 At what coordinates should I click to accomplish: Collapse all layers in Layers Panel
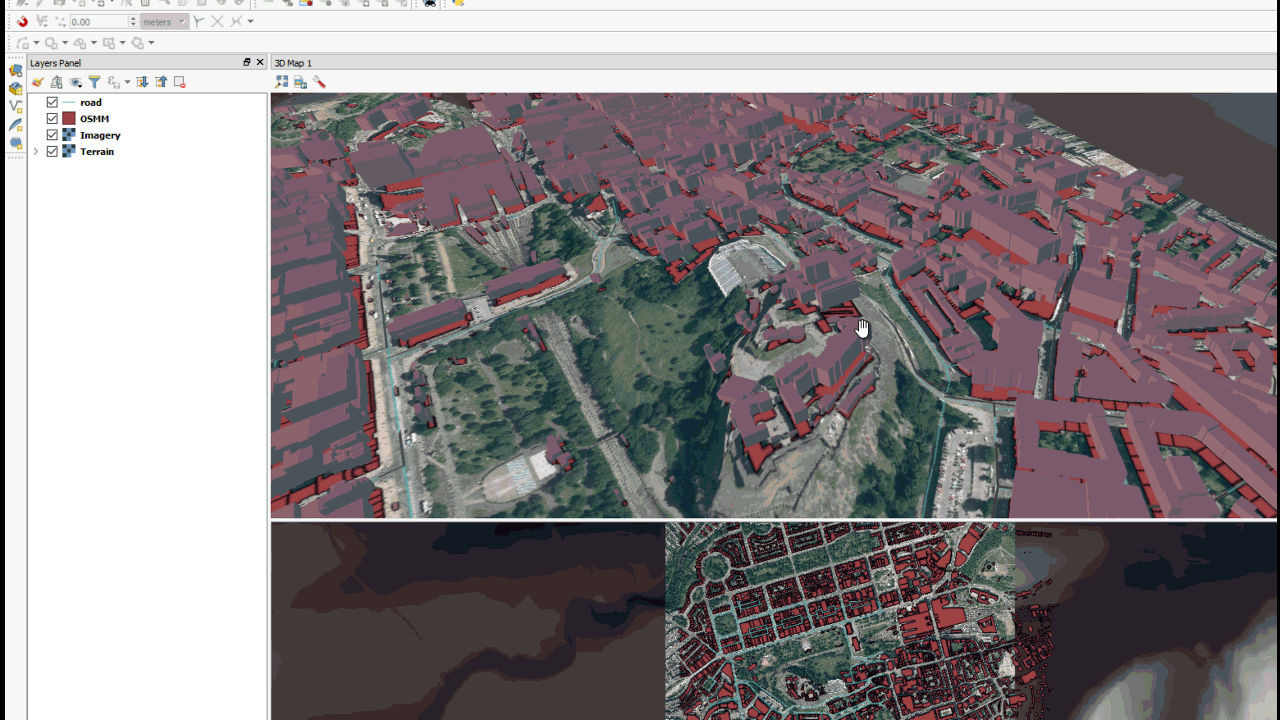pyautogui.click(x=161, y=82)
